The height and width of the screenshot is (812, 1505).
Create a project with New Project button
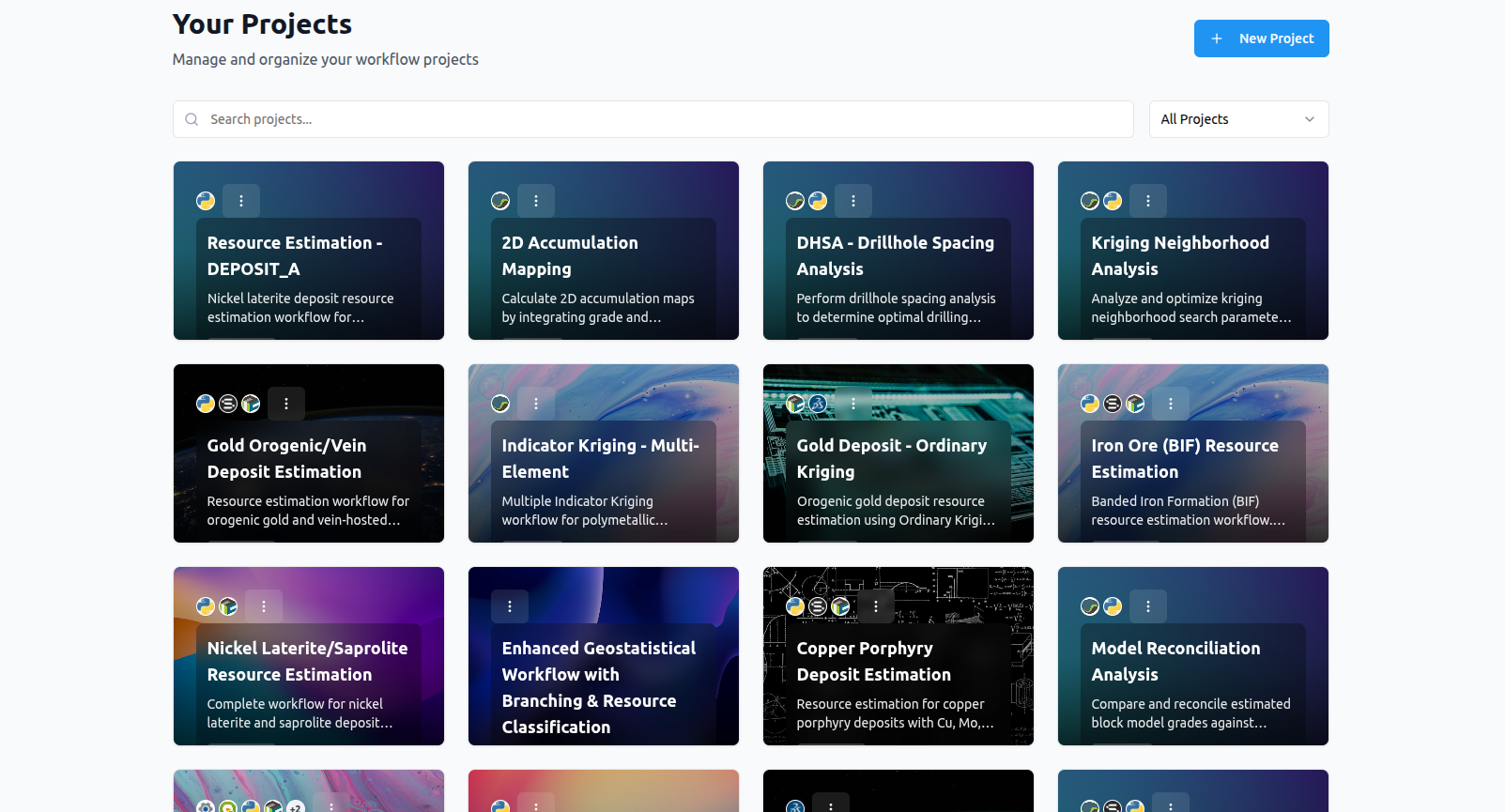[1261, 38]
